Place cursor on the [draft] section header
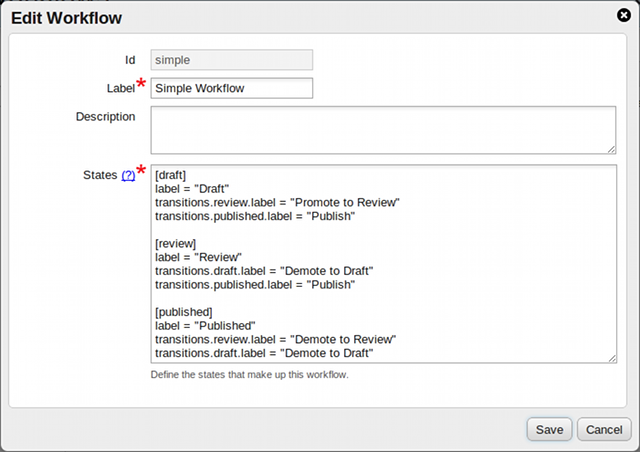640x452 pixels. click(x=172, y=174)
